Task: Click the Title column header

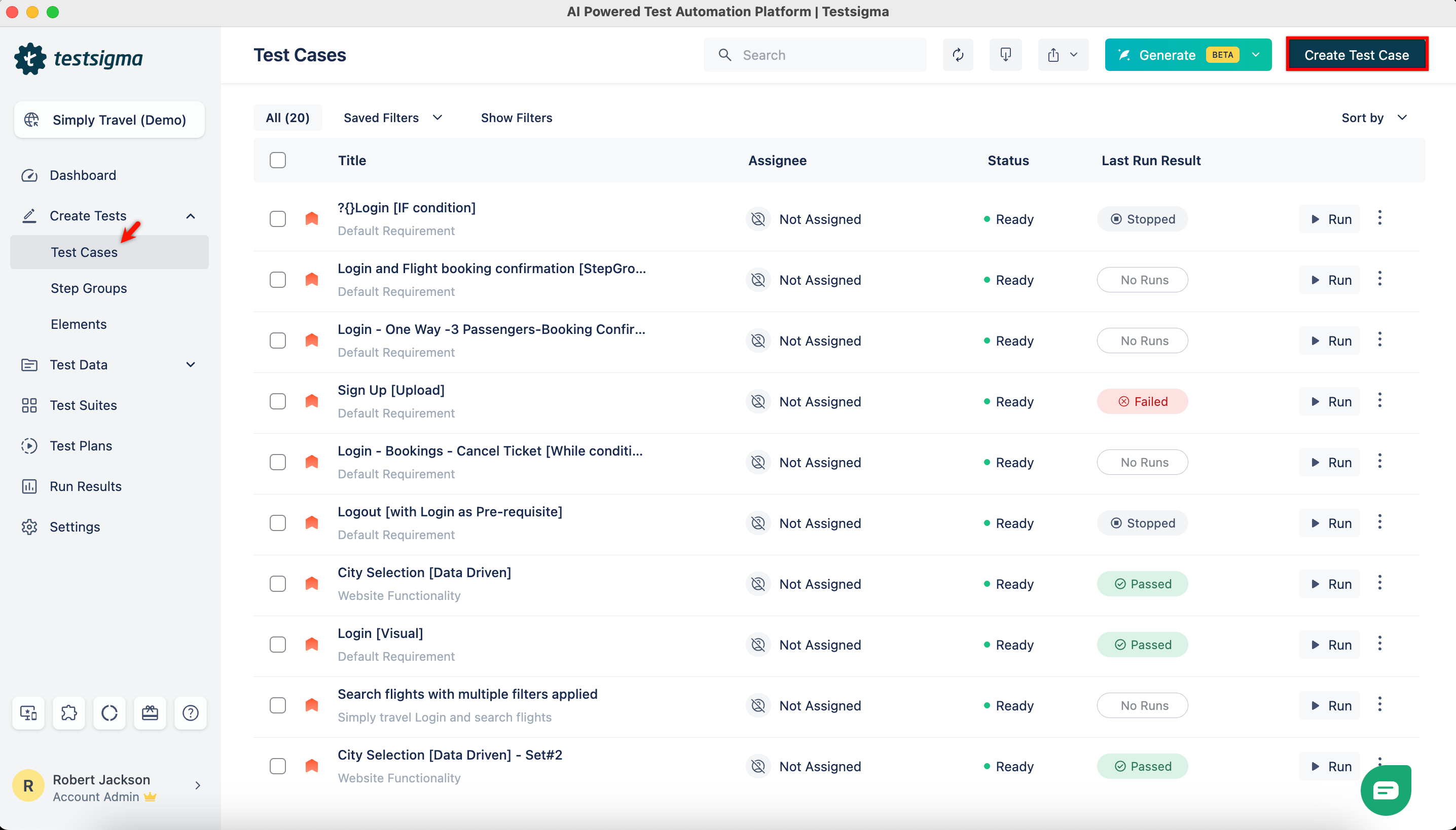Action: (x=352, y=160)
